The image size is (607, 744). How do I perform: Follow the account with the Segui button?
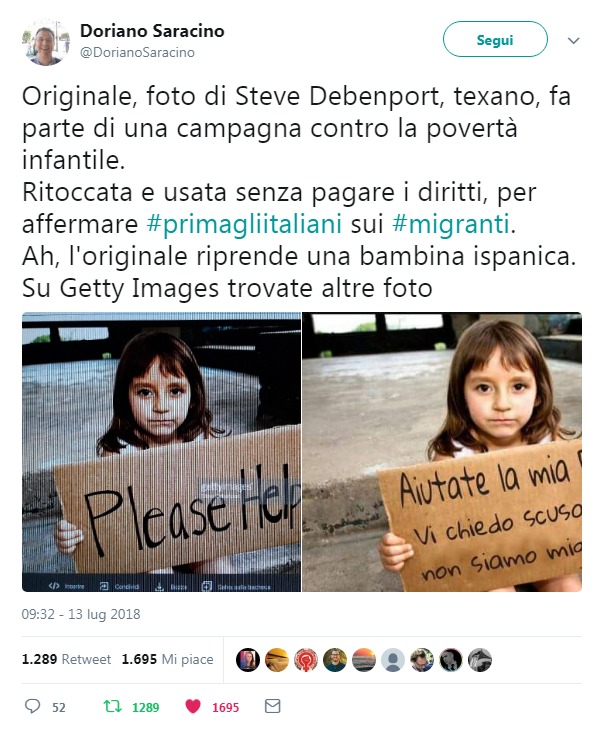pyautogui.click(x=495, y=39)
